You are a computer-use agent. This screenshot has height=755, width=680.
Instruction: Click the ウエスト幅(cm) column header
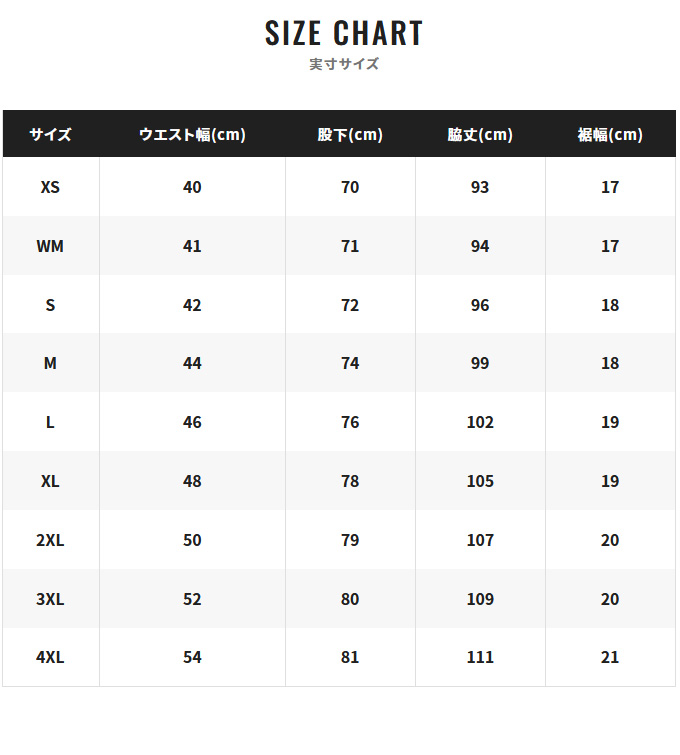pos(192,134)
